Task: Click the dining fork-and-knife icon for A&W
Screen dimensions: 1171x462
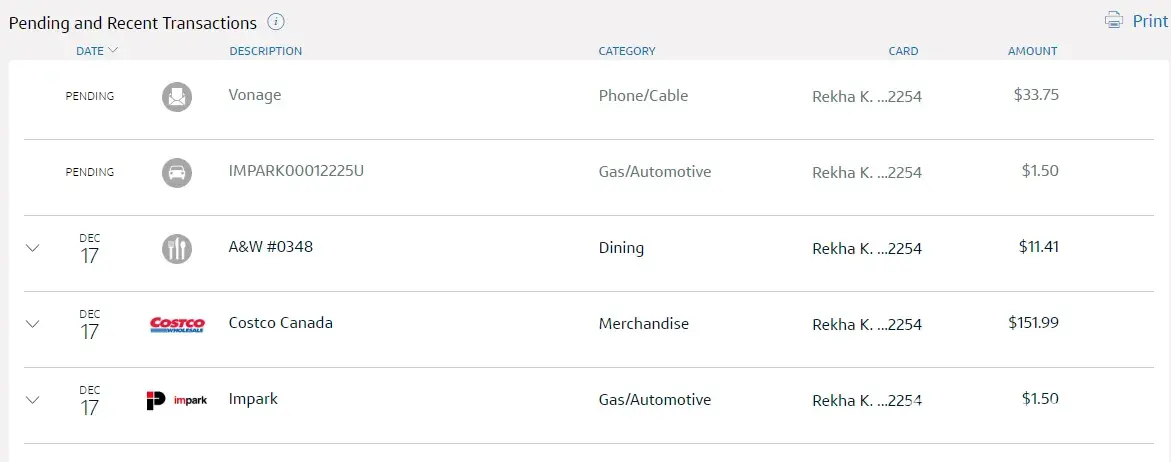Action: (177, 248)
